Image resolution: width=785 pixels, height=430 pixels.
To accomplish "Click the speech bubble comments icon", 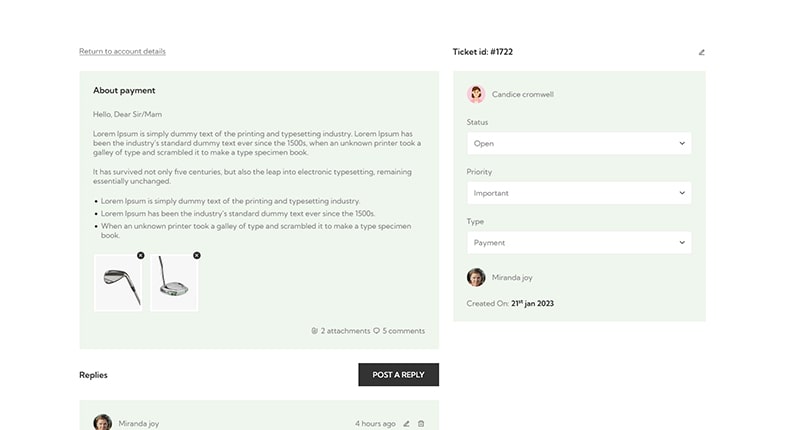I will tap(376, 331).
